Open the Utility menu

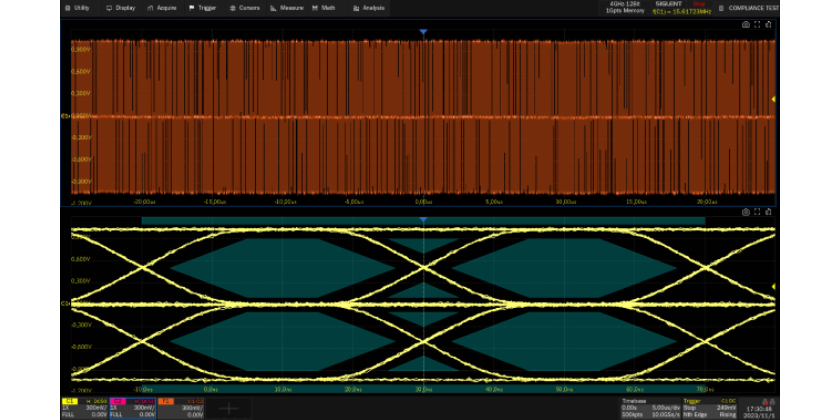click(77, 7)
